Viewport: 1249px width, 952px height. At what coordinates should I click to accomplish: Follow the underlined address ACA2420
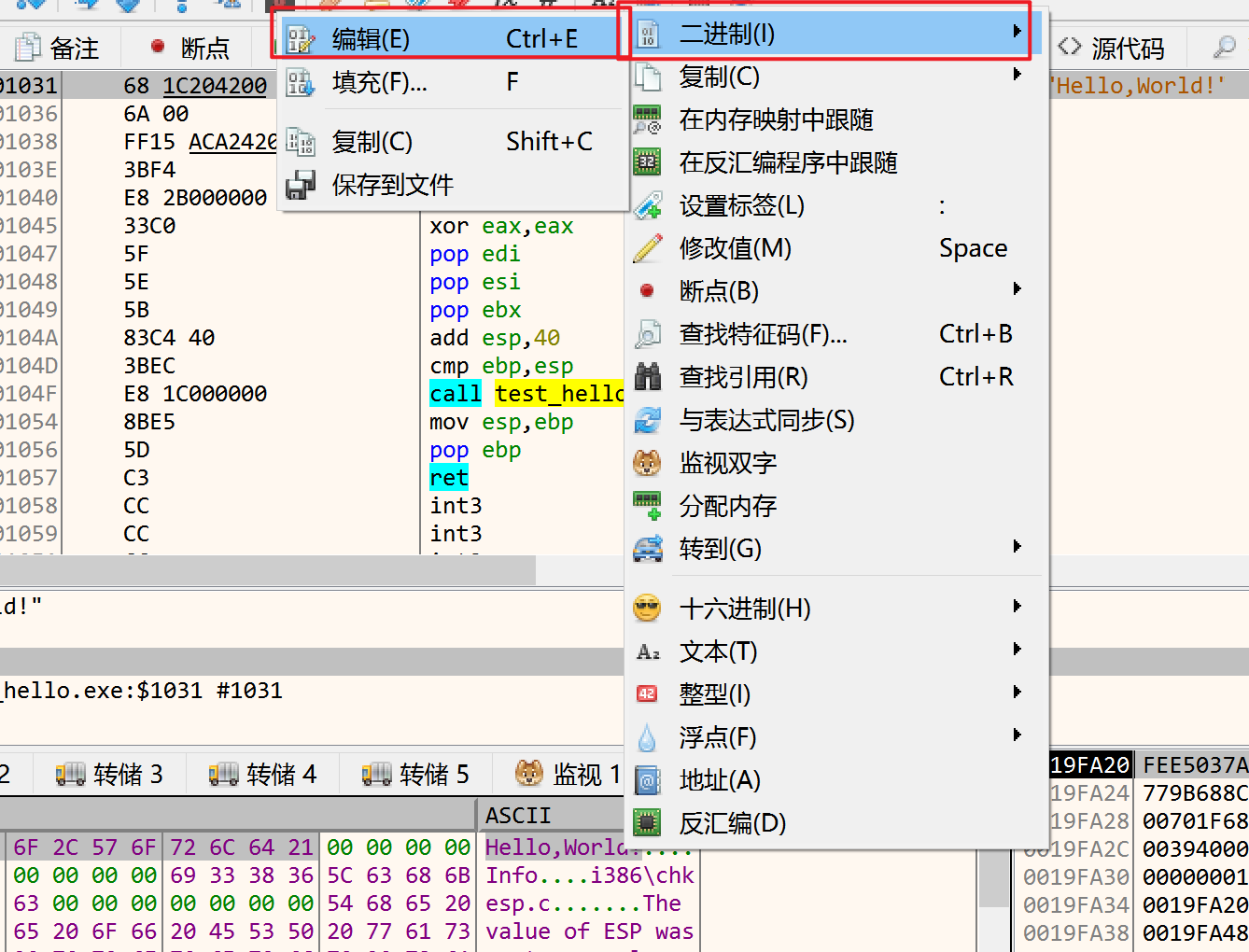click(233, 141)
